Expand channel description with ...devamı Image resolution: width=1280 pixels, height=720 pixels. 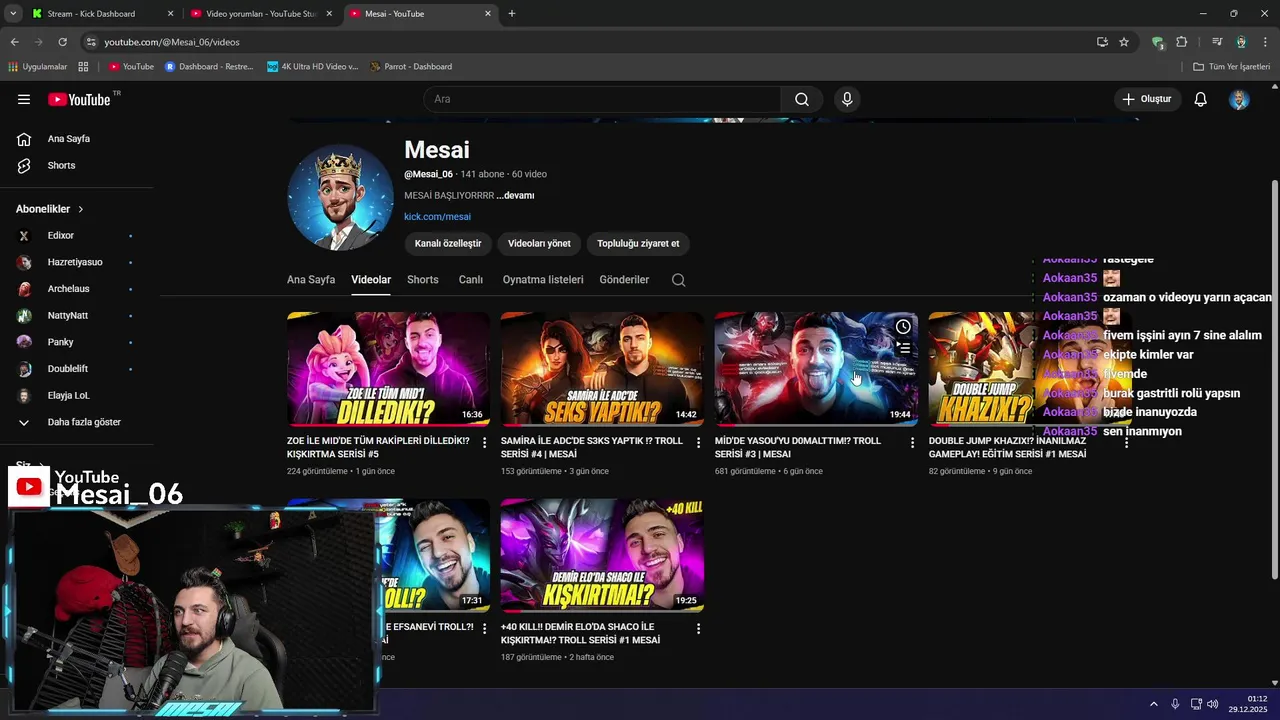pos(515,195)
